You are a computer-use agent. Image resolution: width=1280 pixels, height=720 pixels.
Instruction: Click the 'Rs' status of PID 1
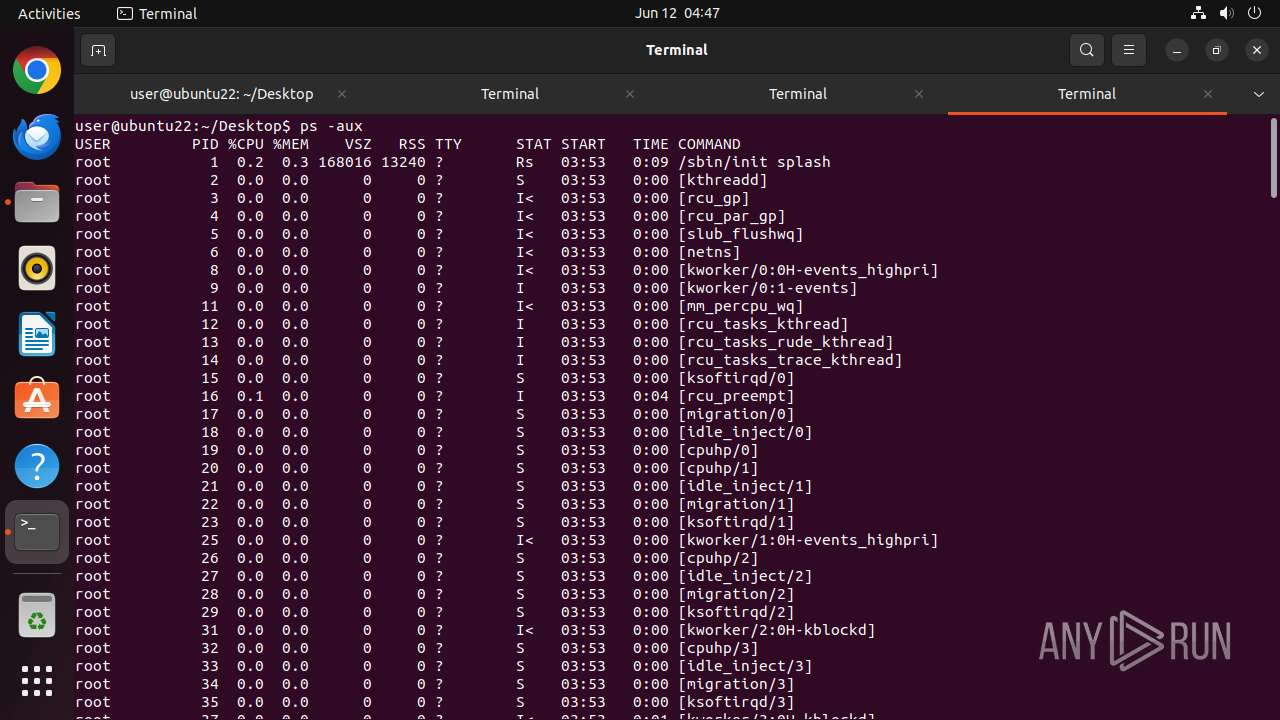pyautogui.click(x=525, y=162)
